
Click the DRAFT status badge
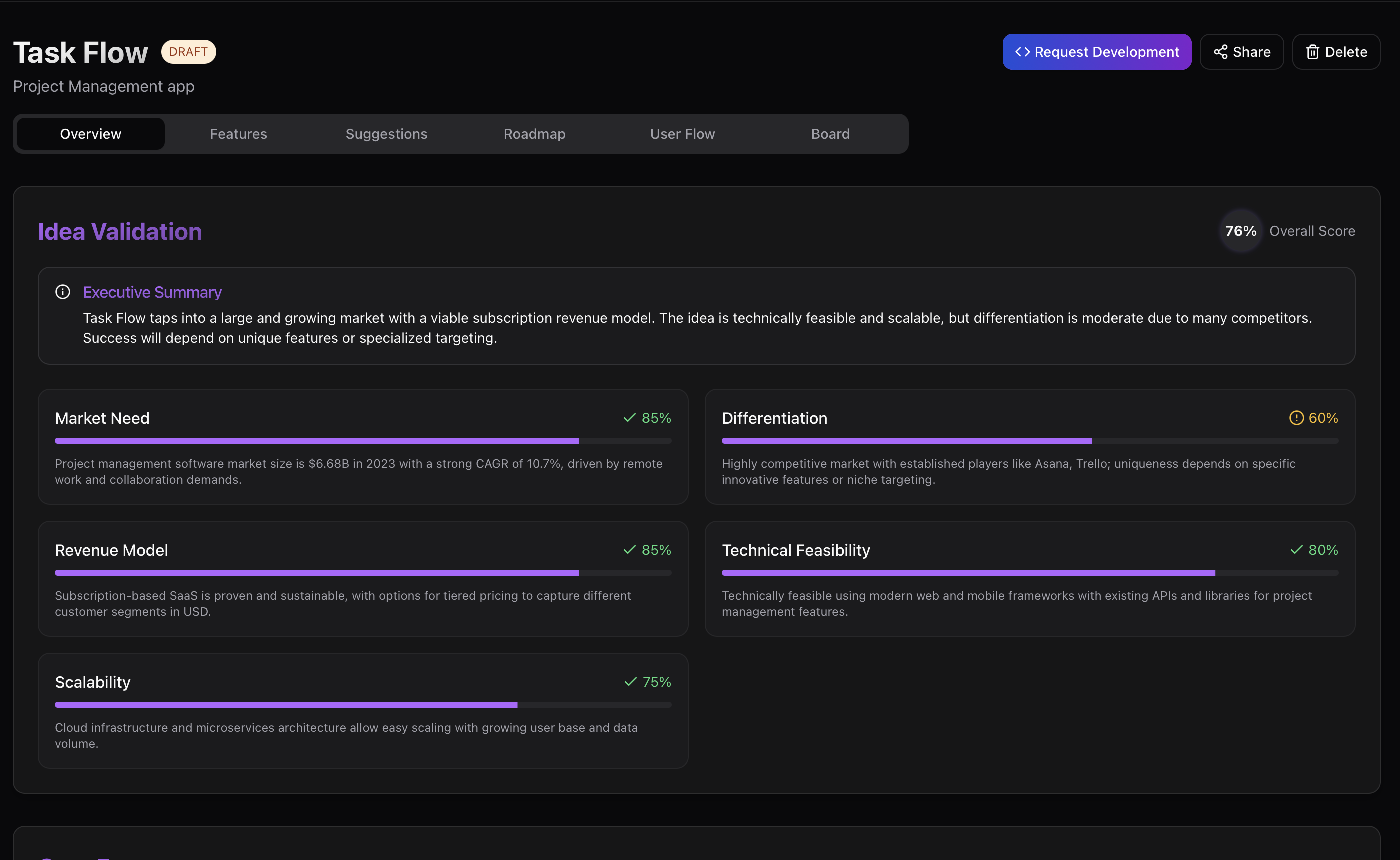pyautogui.click(x=189, y=52)
